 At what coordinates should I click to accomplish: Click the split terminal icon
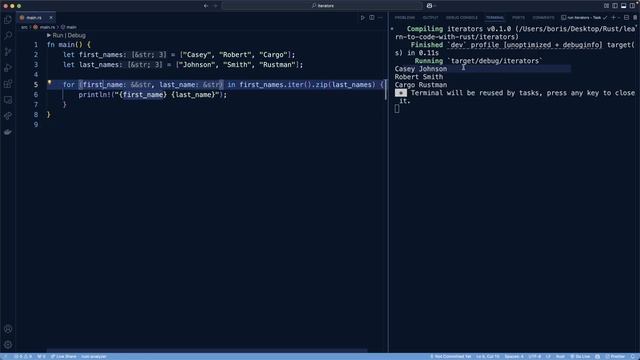click(x=626, y=18)
